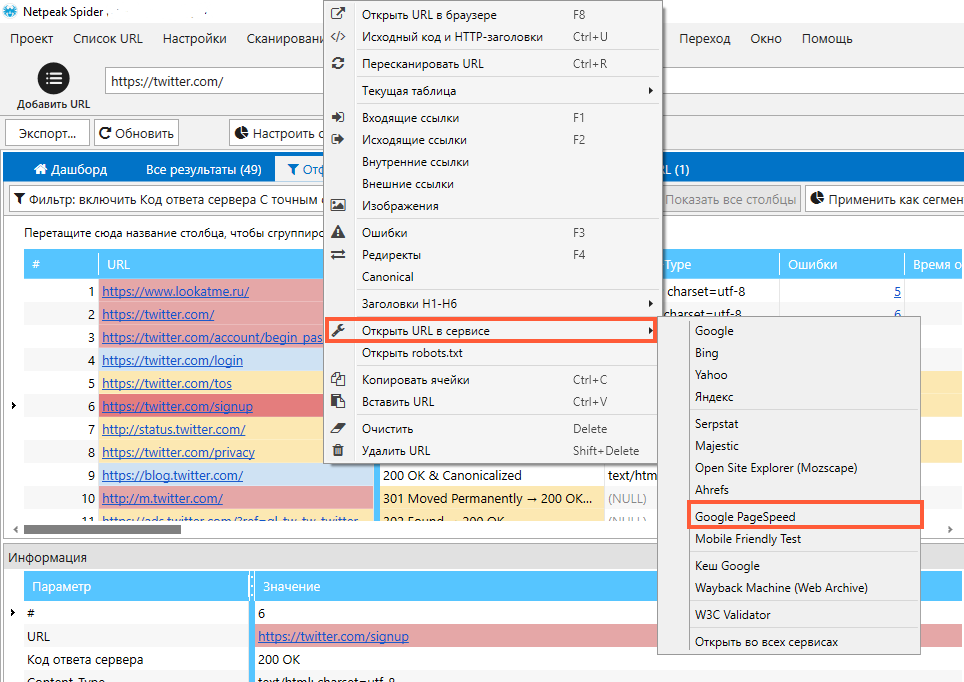This screenshot has width=964, height=682.
Task: Choose Mobile Friendly Test service
Action: pos(748,539)
